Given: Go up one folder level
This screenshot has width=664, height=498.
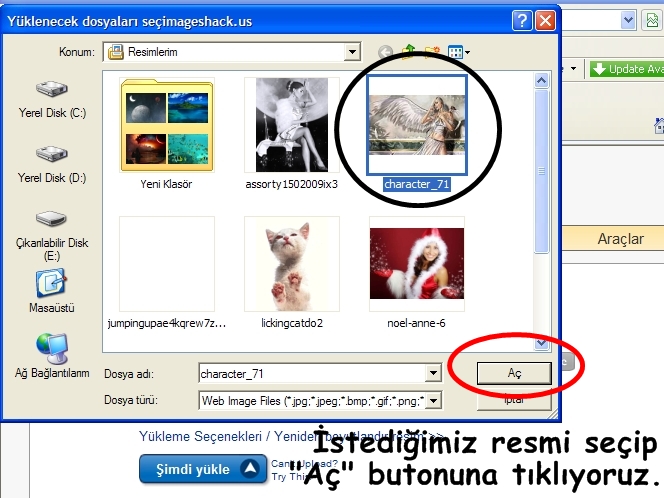Looking at the screenshot, I should [x=409, y=52].
